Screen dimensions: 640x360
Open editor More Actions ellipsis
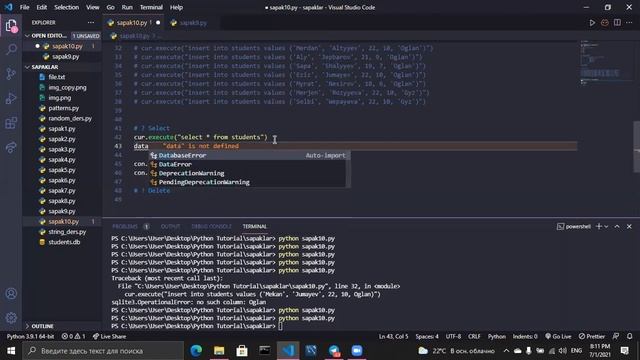pyautogui.click(x=629, y=22)
